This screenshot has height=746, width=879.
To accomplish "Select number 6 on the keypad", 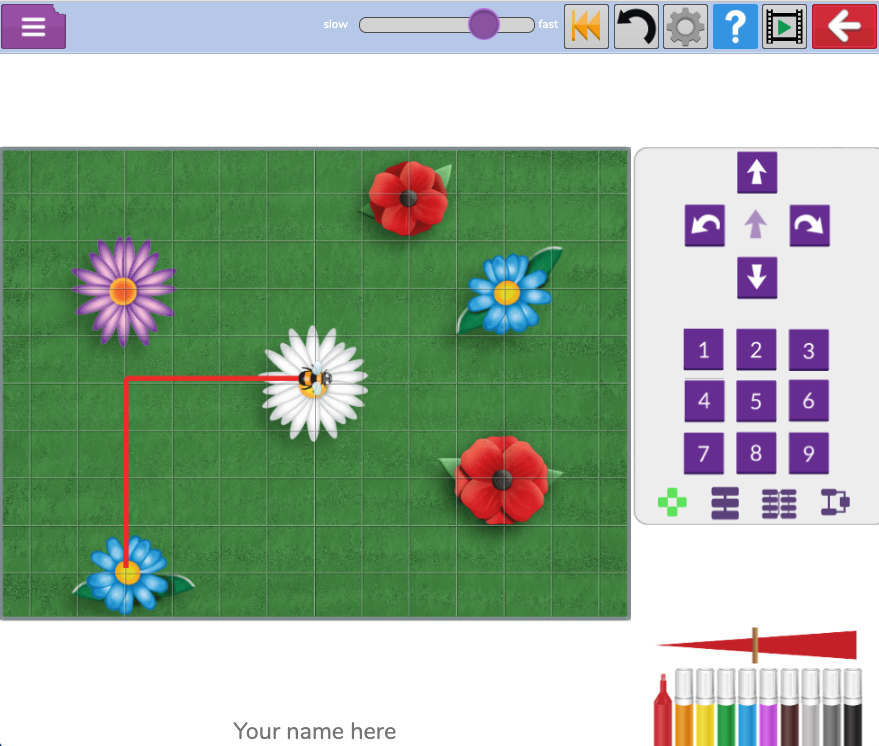I will pos(808,401).
